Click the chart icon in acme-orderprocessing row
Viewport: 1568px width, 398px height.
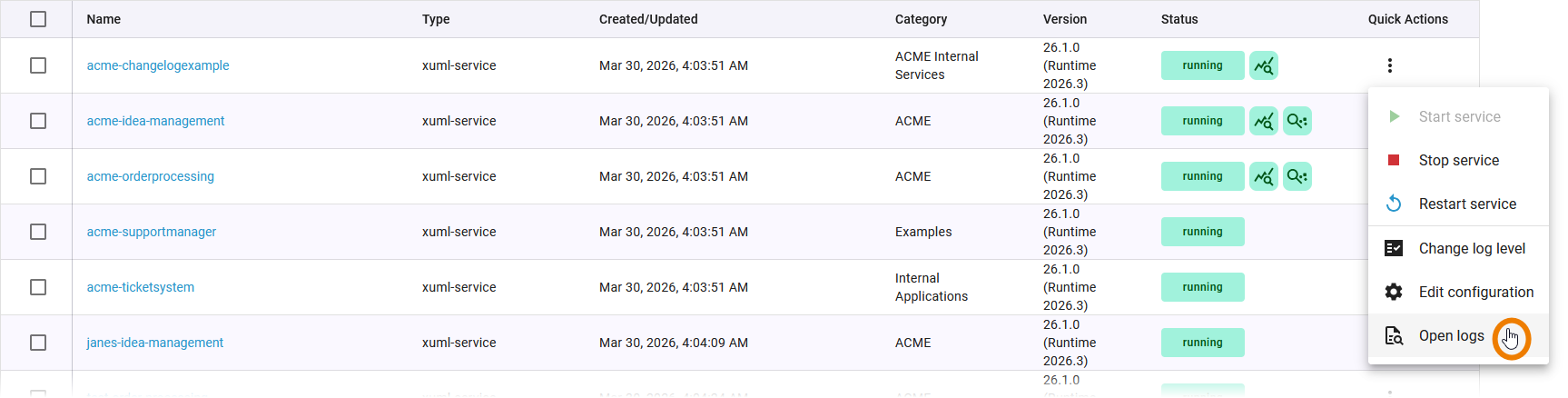click(1263, 176)
